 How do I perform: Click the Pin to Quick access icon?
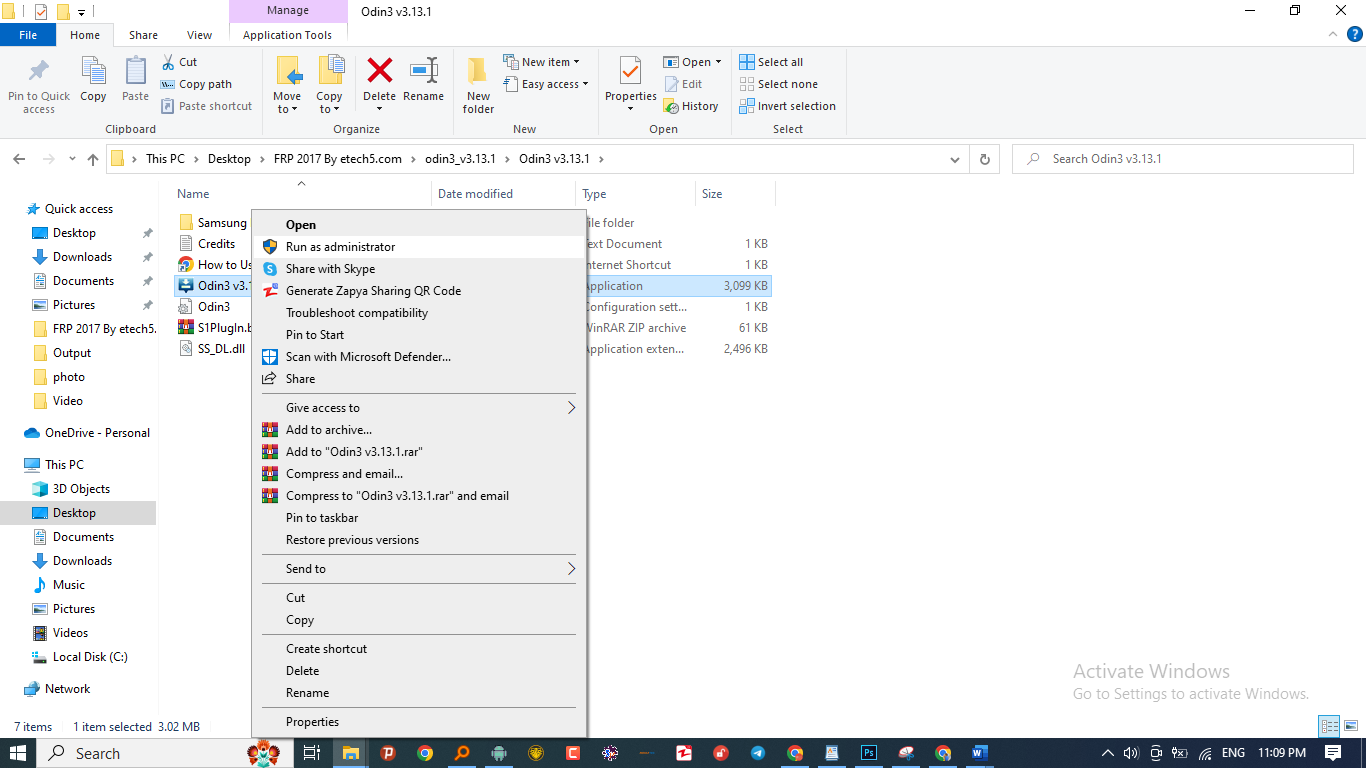[x=39, y=85]
